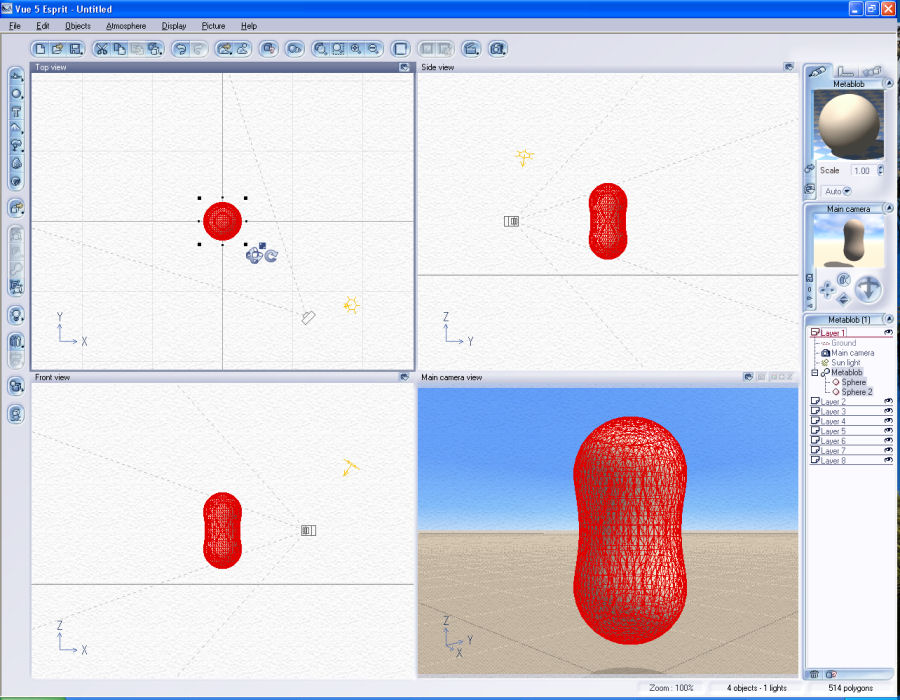
Task: Toggle visibility eye of Layer 8
Action: [888, 460]
